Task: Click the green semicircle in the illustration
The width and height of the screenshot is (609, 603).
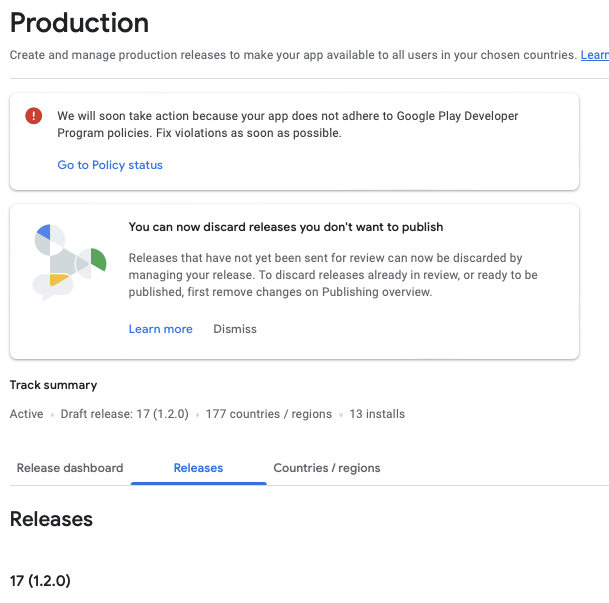Action: coord(98,261)
